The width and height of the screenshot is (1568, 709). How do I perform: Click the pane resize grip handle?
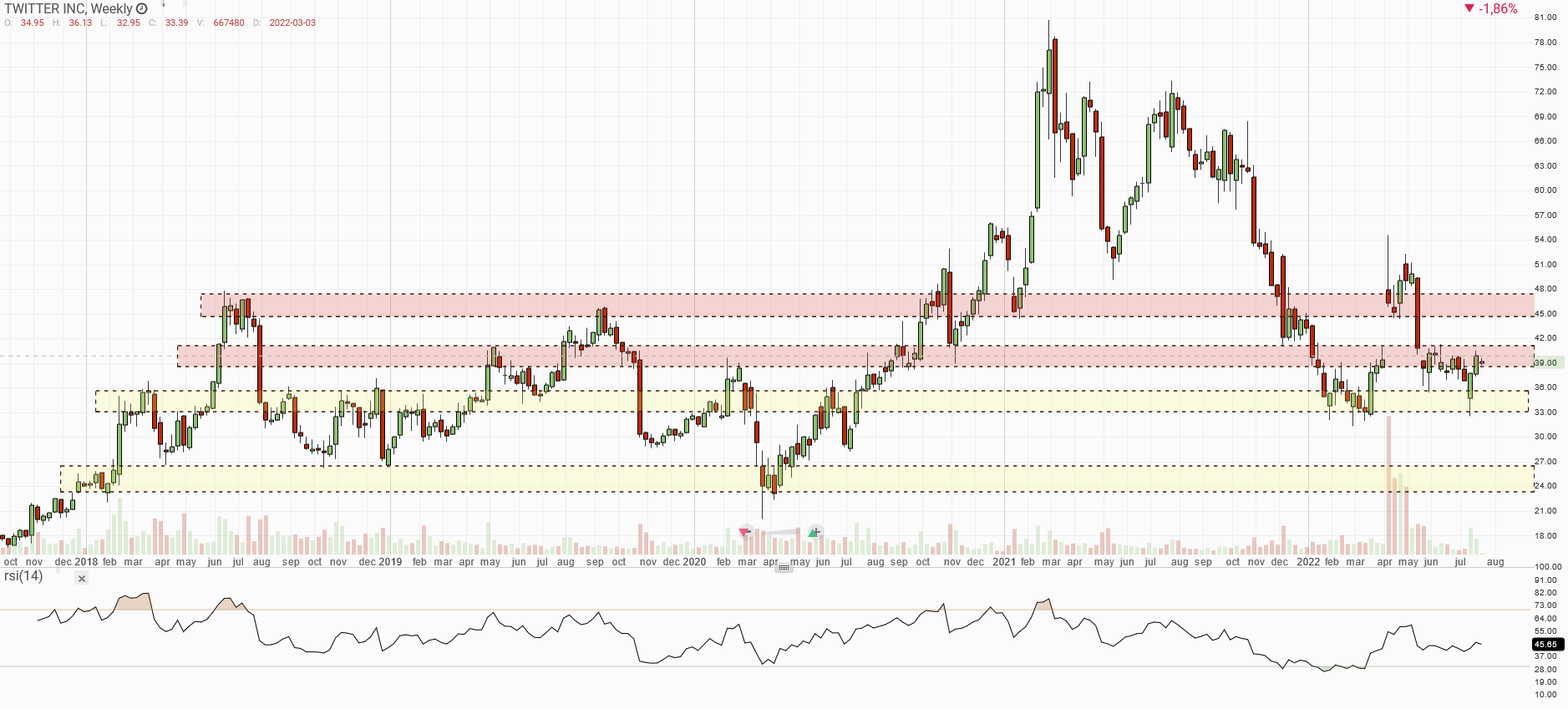tap(784, 567)
